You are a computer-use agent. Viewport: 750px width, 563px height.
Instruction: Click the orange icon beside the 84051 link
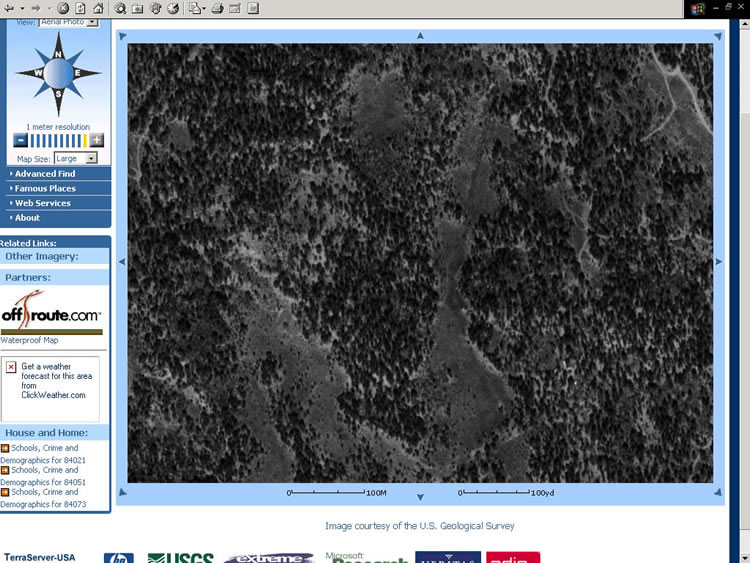pos(5,470)
